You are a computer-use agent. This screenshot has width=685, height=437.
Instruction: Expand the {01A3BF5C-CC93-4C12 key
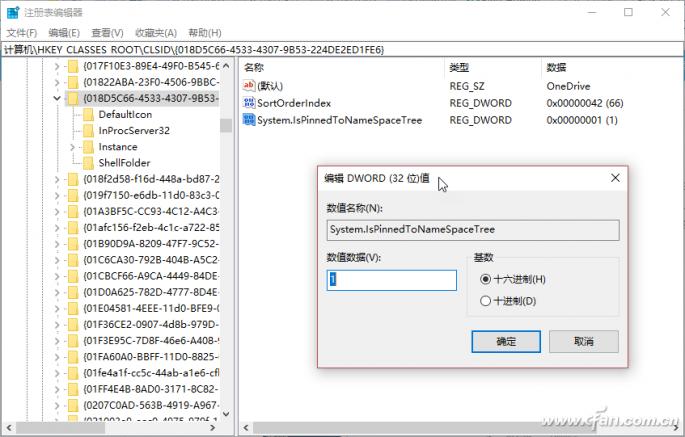click(x=57, y=212)
